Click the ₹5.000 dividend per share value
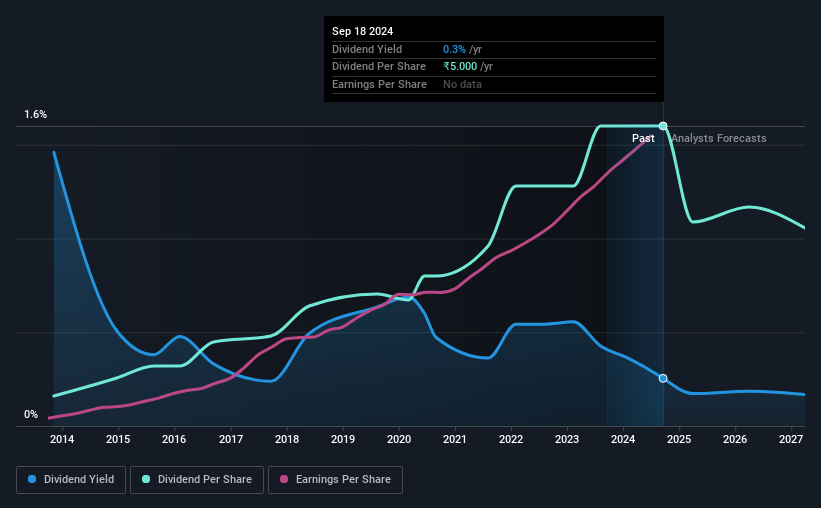The height and width of the screenshot is (508, 821). 460,67
